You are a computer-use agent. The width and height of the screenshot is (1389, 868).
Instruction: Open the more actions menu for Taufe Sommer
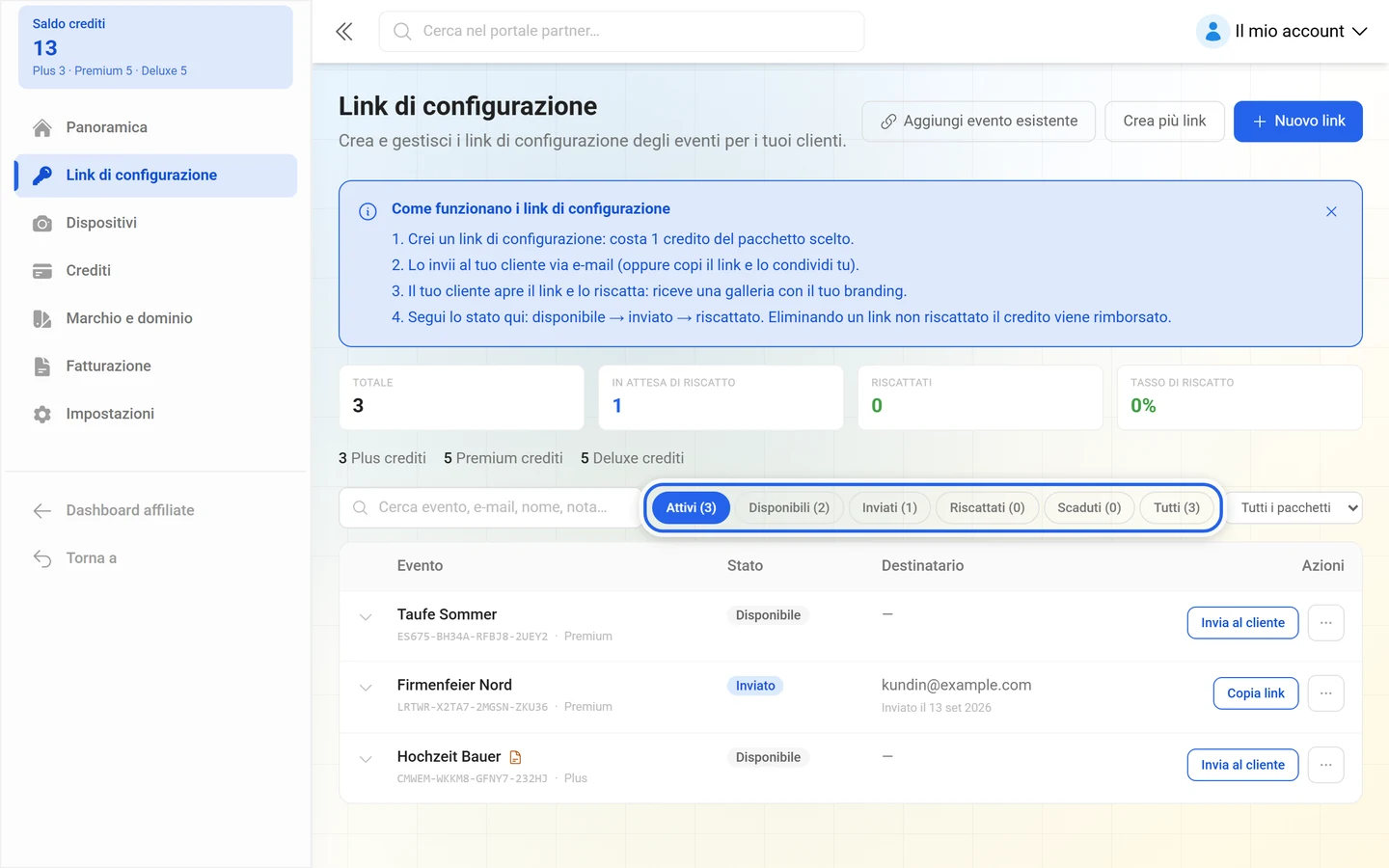coord(1326,623)
